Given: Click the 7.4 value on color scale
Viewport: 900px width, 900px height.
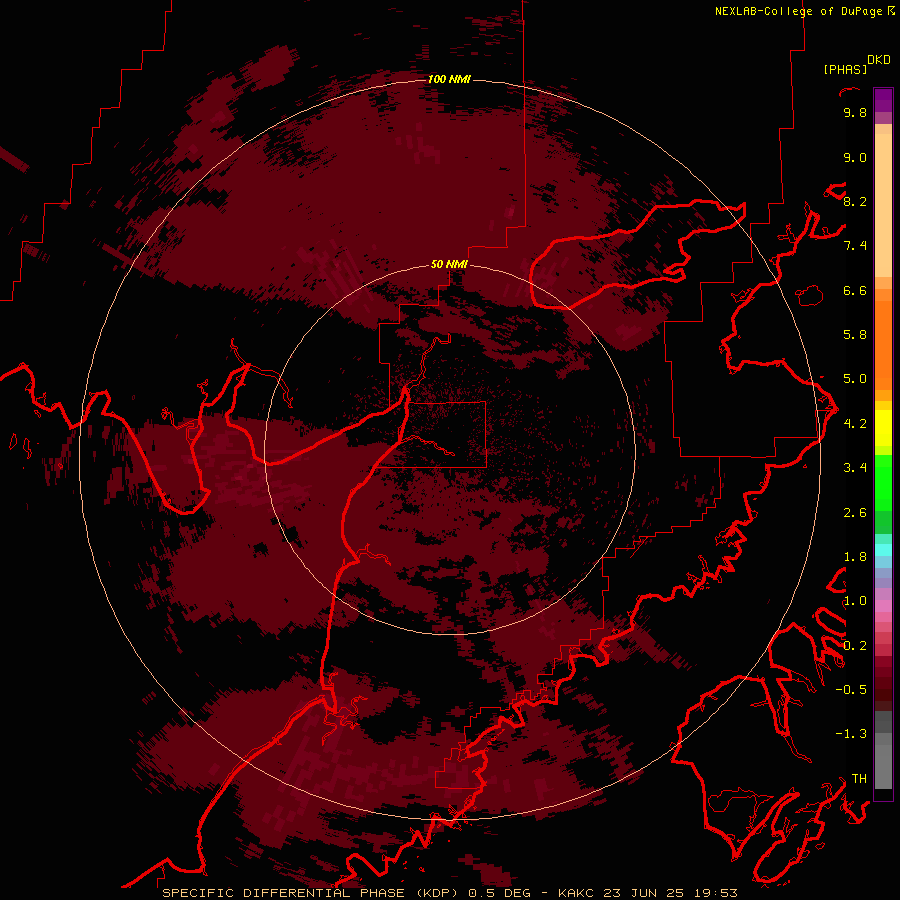Looking at the screenshot, I should click(x=855, y=246).
